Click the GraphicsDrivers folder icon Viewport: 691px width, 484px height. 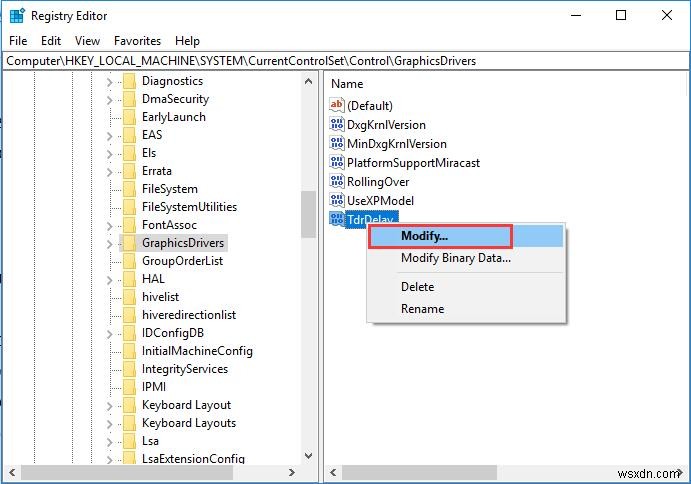[130, 243]
